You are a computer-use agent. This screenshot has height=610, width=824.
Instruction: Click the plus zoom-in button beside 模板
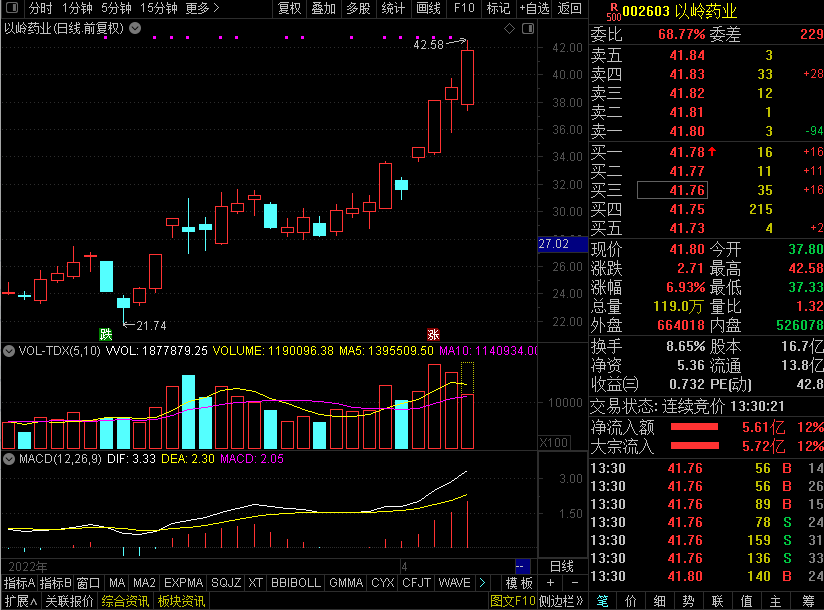[x=549, y=582]
